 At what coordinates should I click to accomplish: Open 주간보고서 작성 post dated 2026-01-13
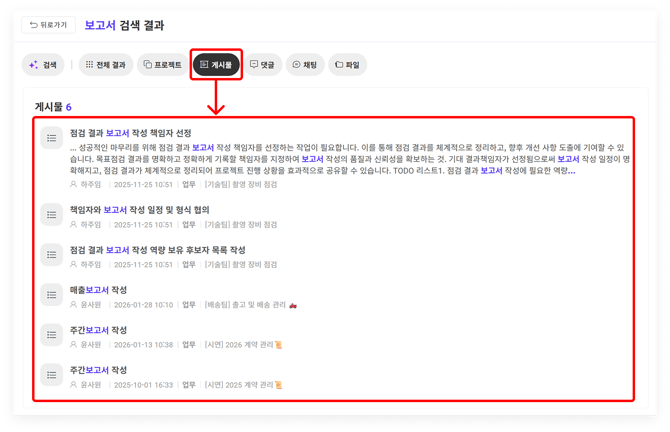pos(98,330)
